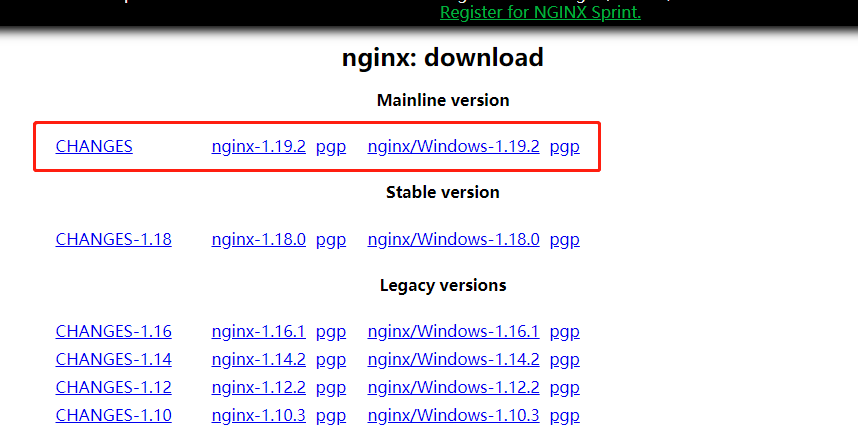Image resolution: width=858 pixels, height=430 pixels.
Task: Select the 'Mainline version' heading text
Action: point(443,100)
